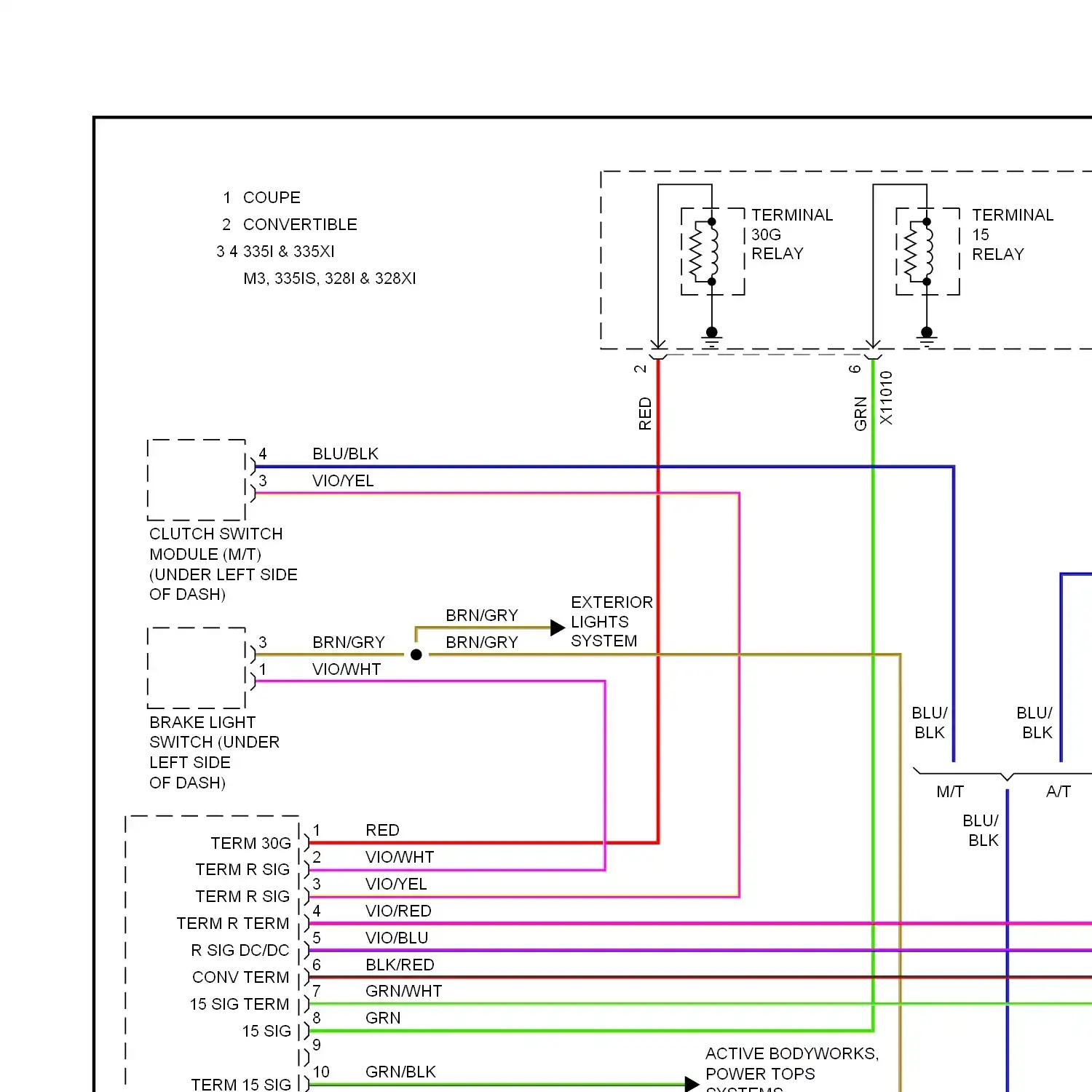
Task: Click the BLU/BLK label above M/T
Action: click(x=930, y=722)
